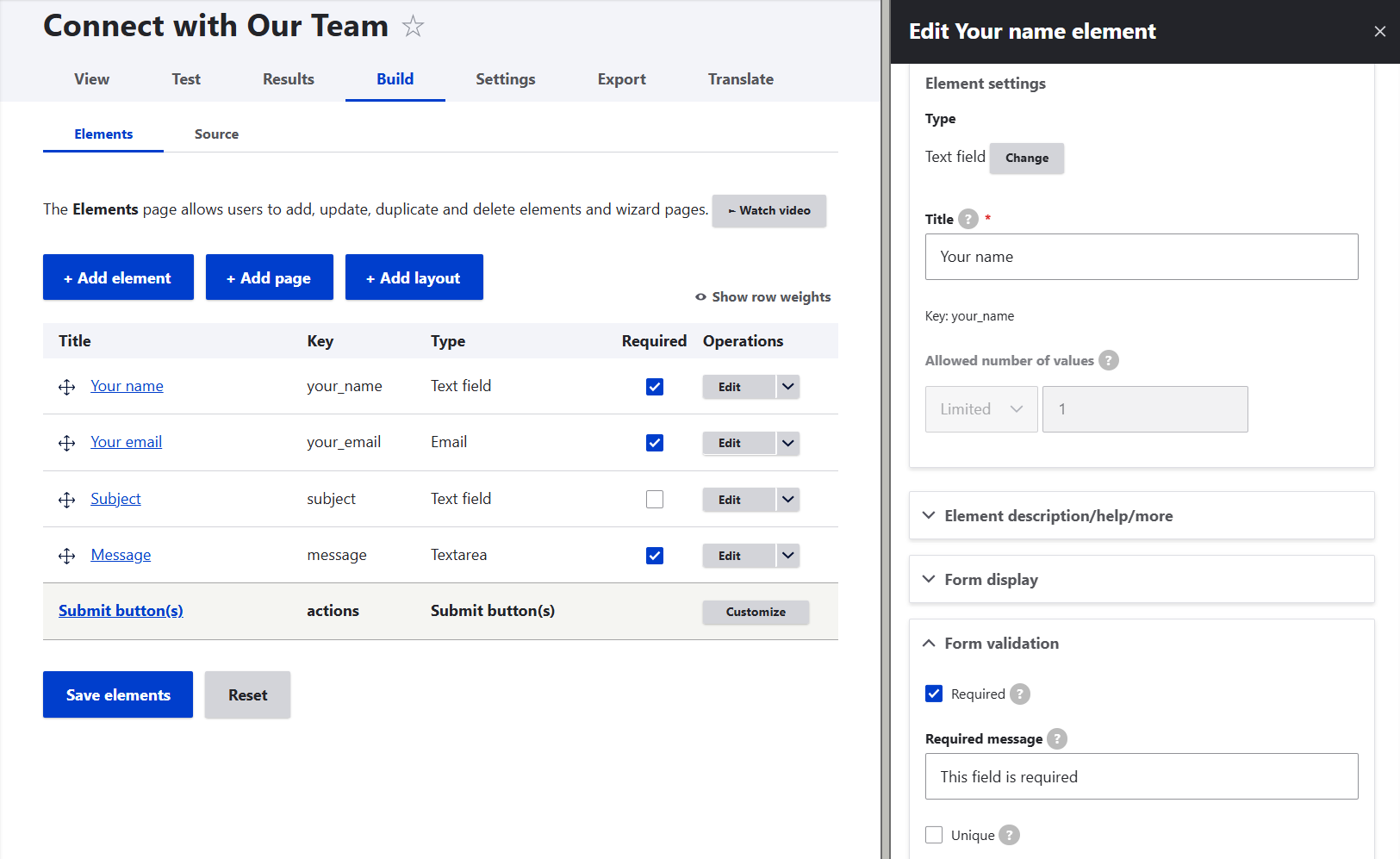This screenshot has height=859, width=1400.
Task: Open Unique option help icon
Action: (x=1010, y=835)
